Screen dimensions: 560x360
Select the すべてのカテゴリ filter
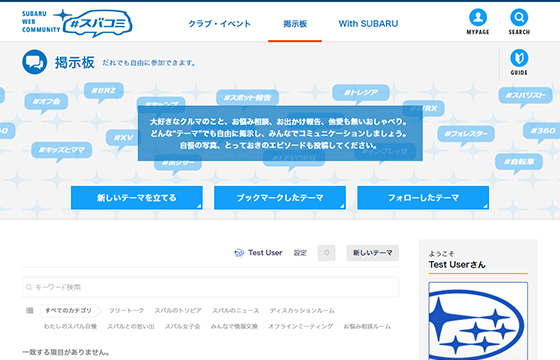coord(69,310)
